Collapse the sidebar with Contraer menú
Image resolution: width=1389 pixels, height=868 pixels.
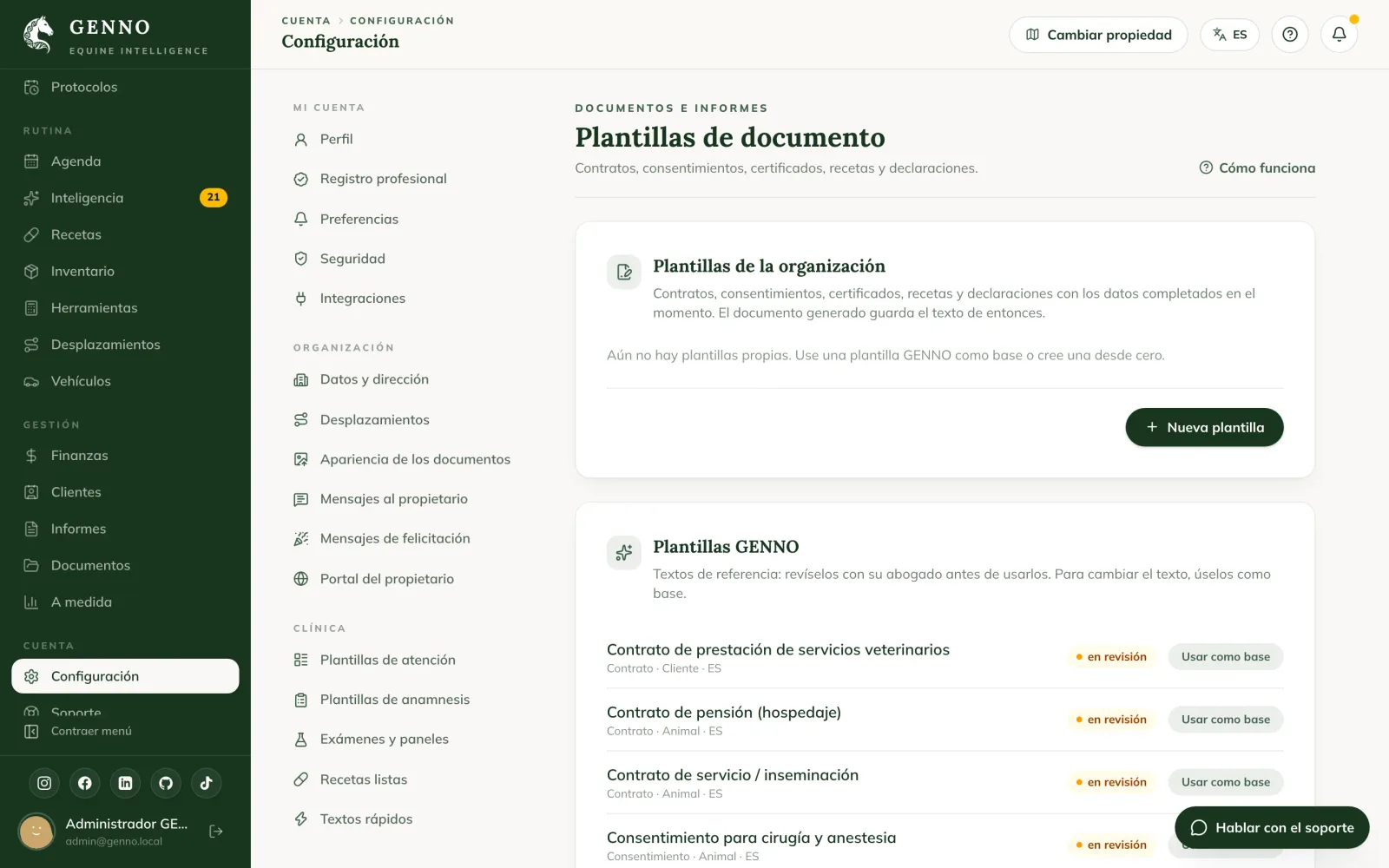[78, 731]
